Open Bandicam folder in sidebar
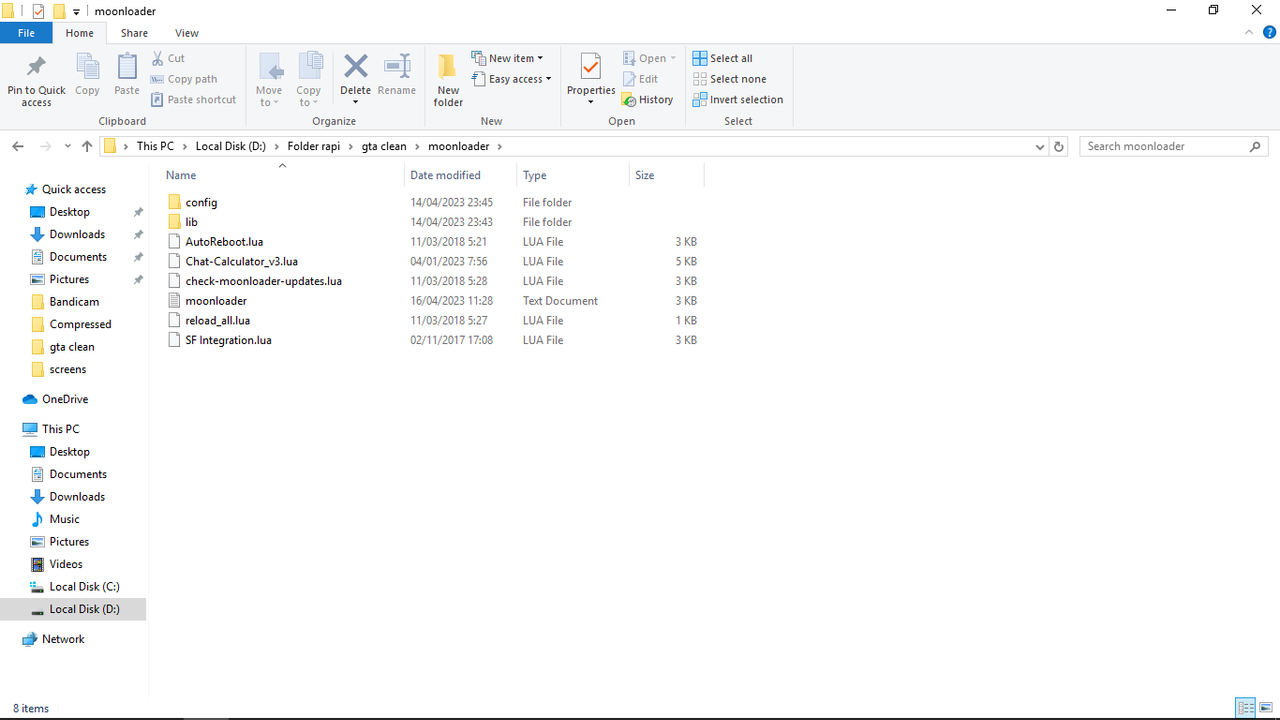Image resolution: width=1280 pixels, height=720 pixels. [x=74, y=302]
